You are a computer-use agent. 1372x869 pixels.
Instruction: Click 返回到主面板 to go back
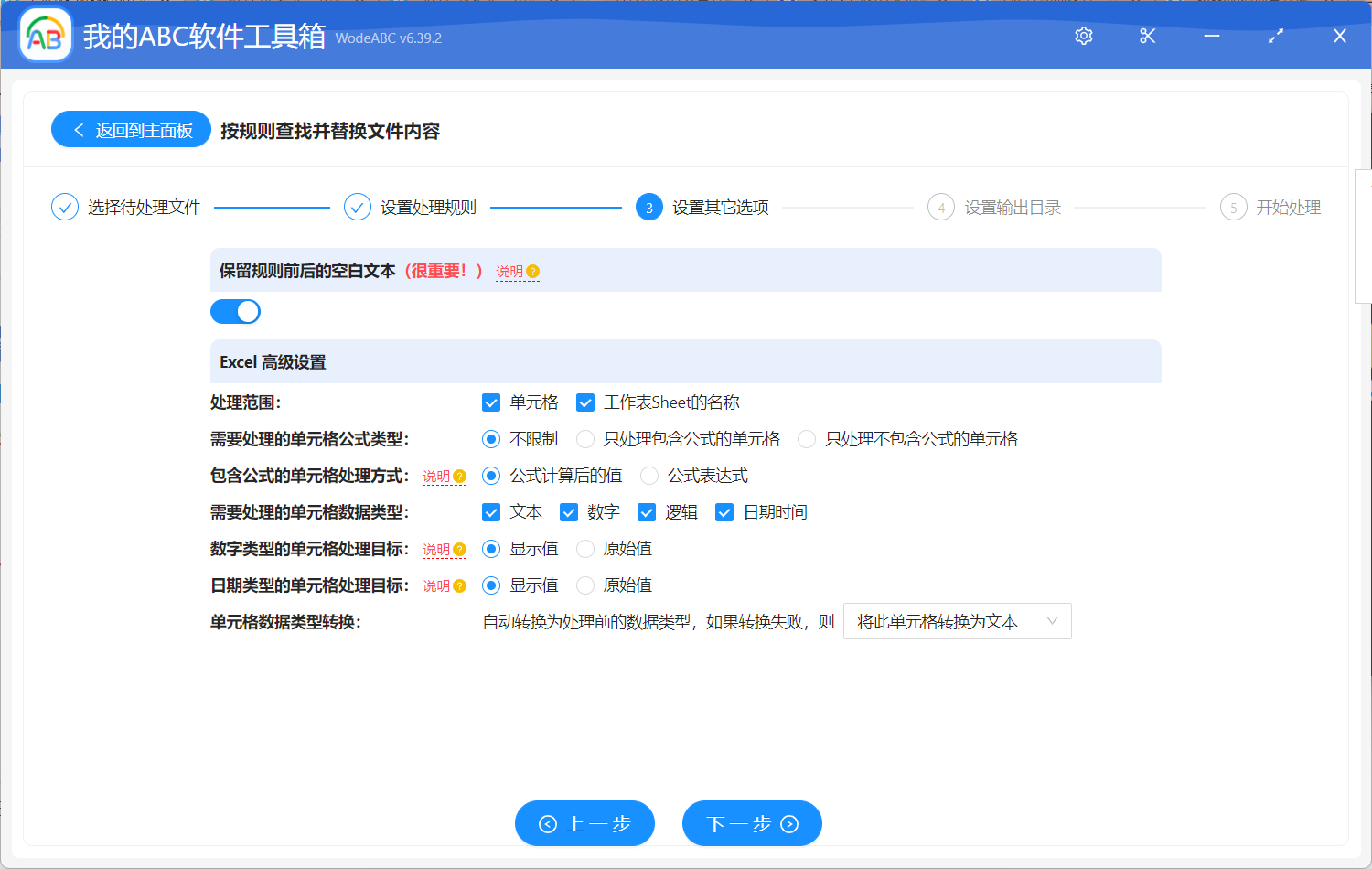[x=130, y=129]
